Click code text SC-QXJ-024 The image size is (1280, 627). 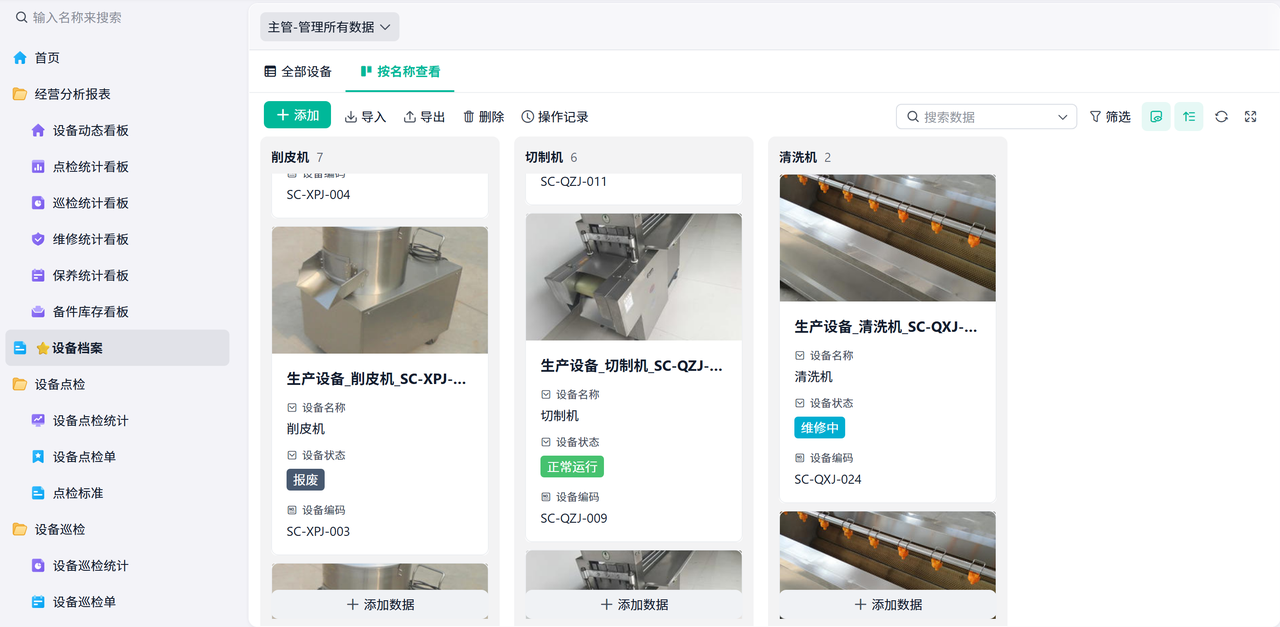[828, 480]
